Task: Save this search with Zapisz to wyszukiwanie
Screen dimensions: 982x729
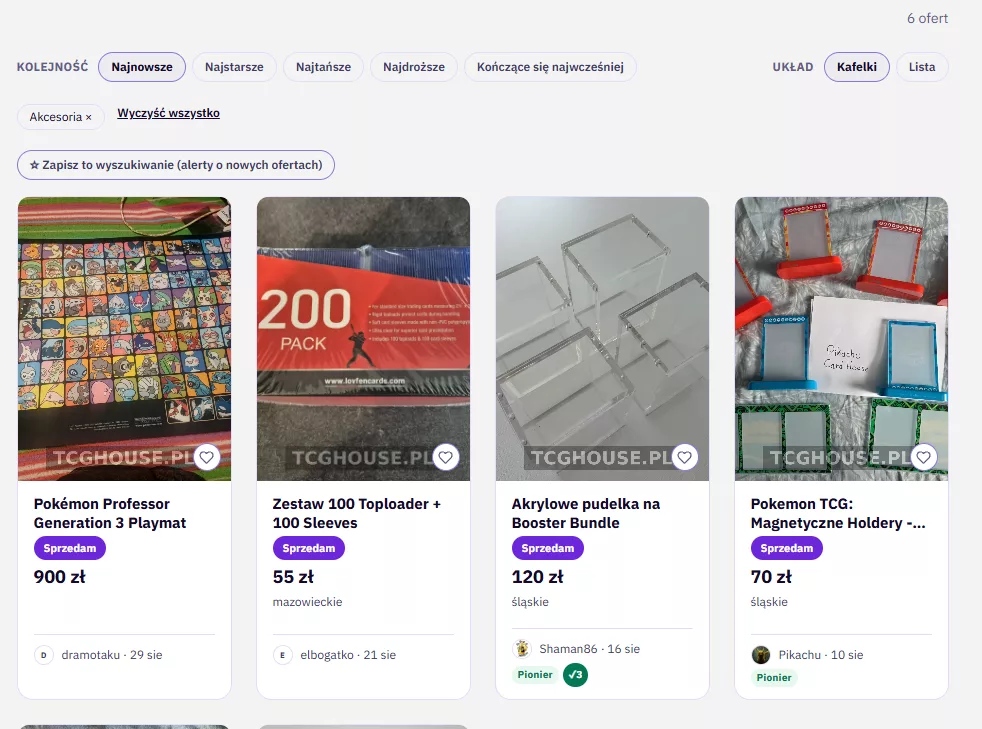Action: [x=176, y=165]
